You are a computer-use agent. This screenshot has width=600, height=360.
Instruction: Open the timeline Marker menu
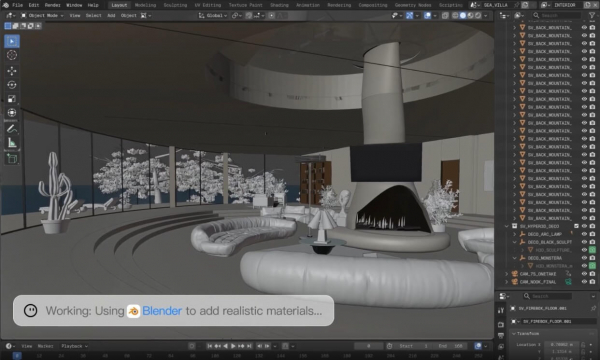click(x=45, y=346)
